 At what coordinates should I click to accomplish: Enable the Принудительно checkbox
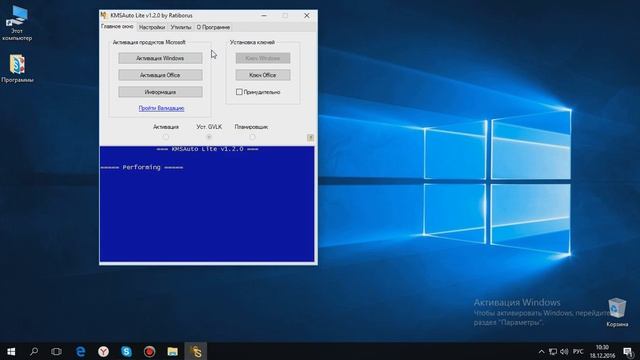click(x=239, y=92)
